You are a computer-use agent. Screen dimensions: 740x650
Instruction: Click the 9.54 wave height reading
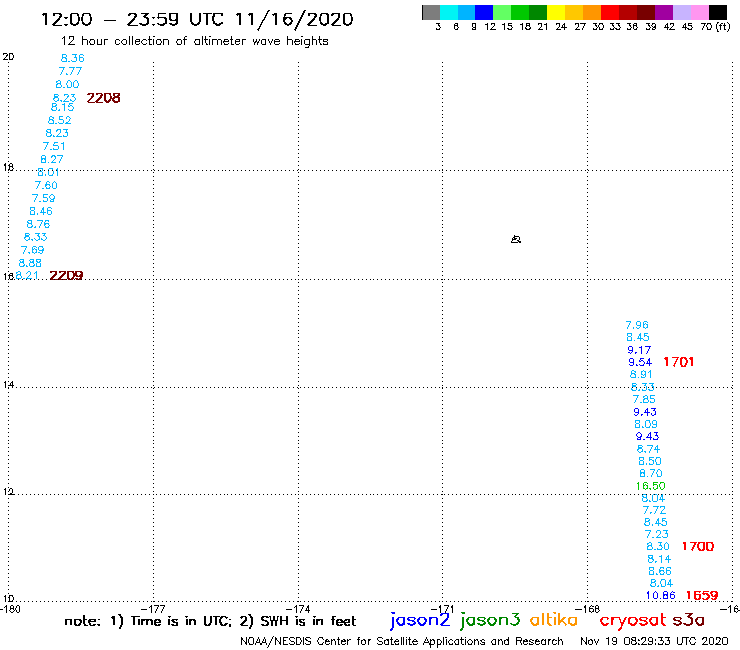pyautogui.click(x=640, y=363)
